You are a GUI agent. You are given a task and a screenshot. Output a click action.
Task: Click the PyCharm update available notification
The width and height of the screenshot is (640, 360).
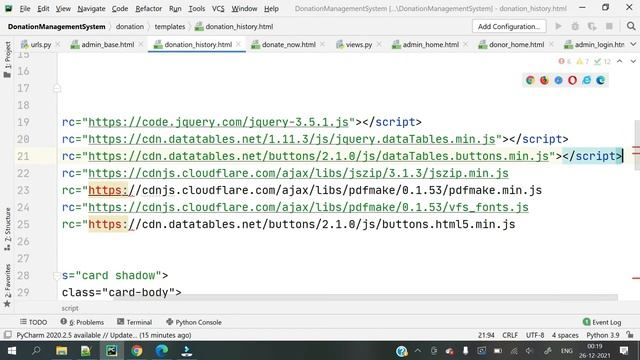(x=104, y=335)
